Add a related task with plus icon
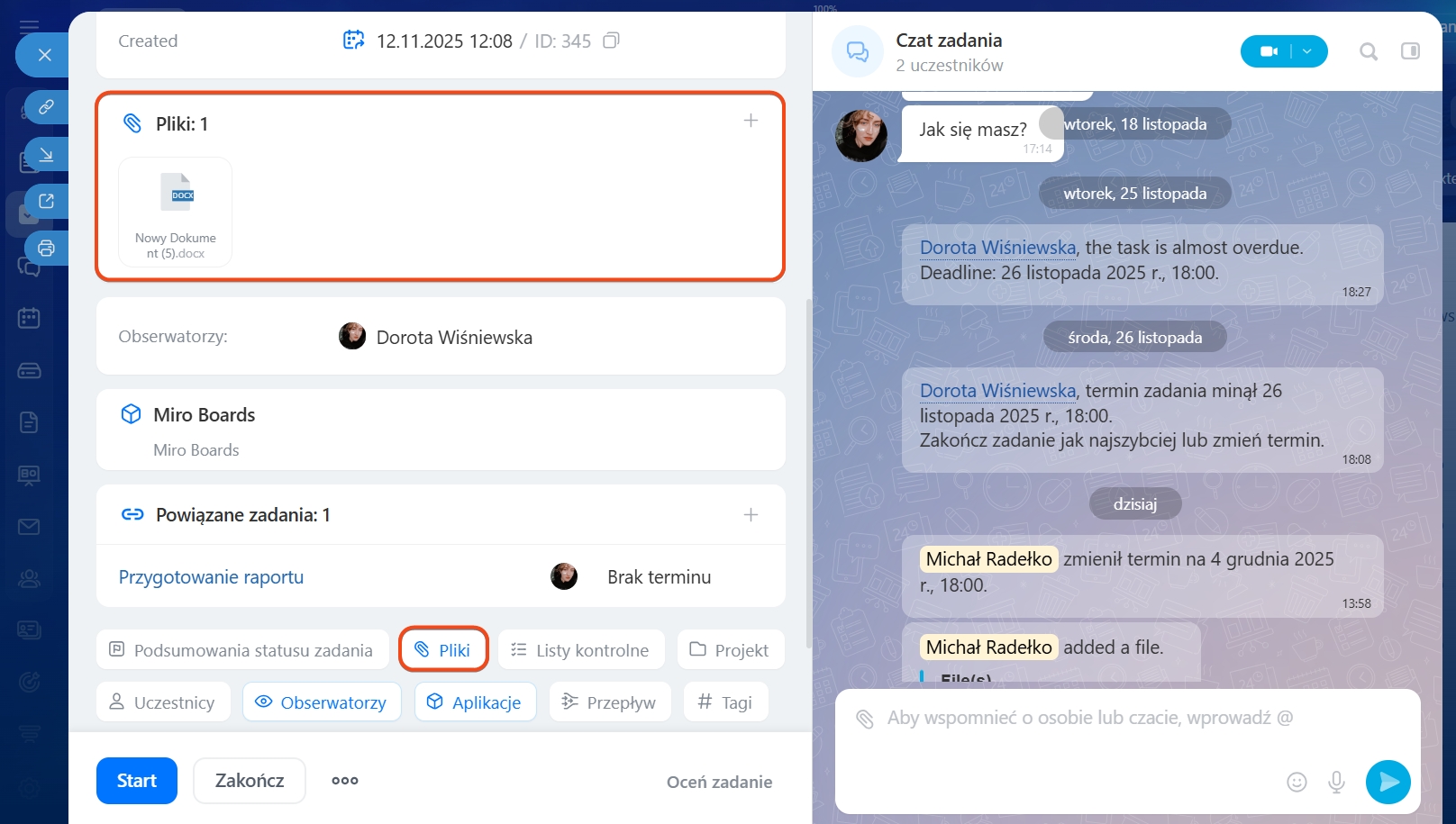 751,514
